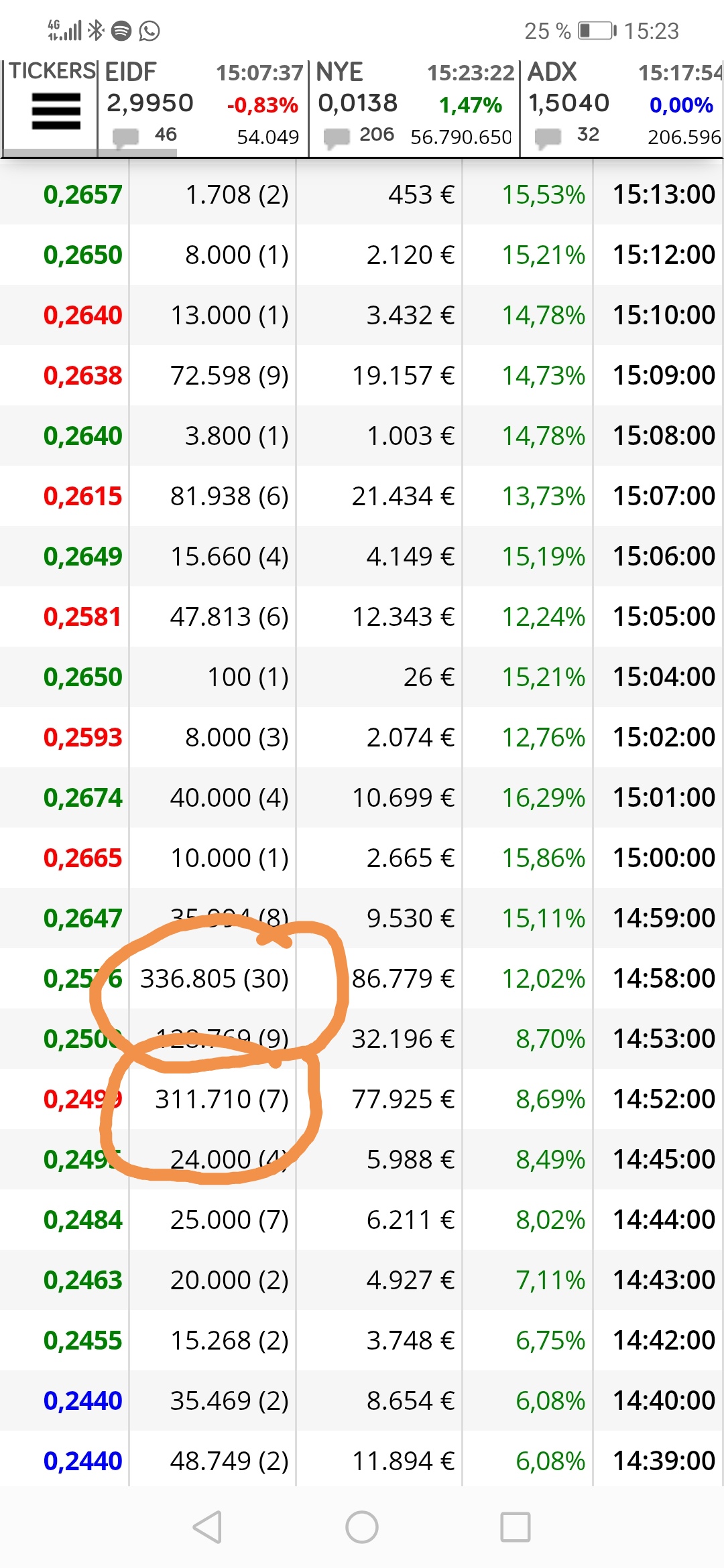
Task: Select volume 40.000 (4)
Action: click(x=229, y=797)
